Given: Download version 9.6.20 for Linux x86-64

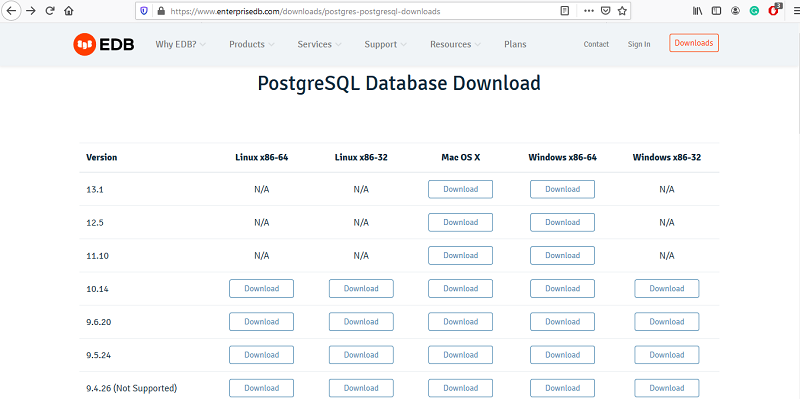Looking at the screenshot, I should tap(261, 322).
